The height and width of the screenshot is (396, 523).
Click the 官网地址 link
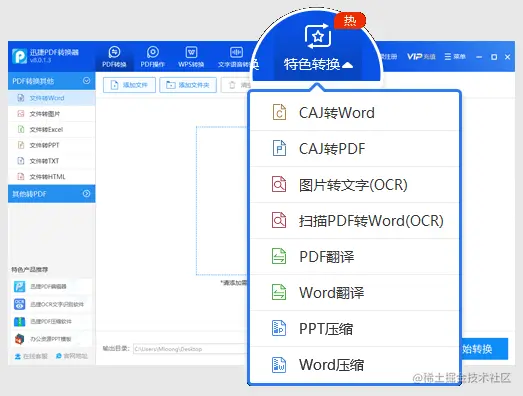pos(72,356)
